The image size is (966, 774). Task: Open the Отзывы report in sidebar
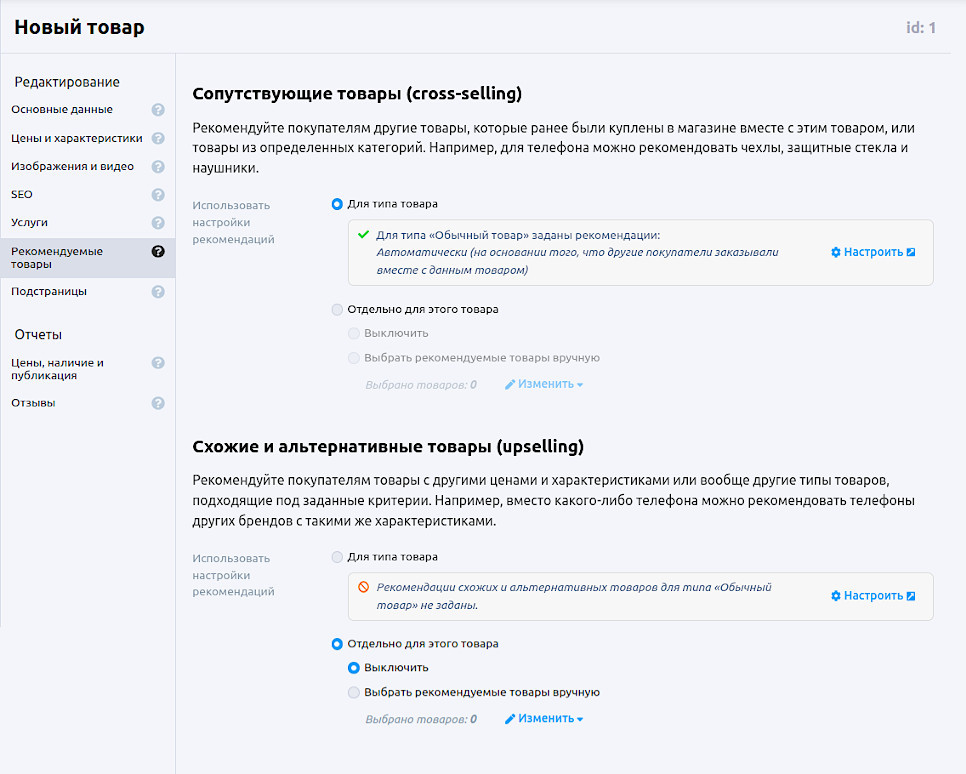(33, 403)
